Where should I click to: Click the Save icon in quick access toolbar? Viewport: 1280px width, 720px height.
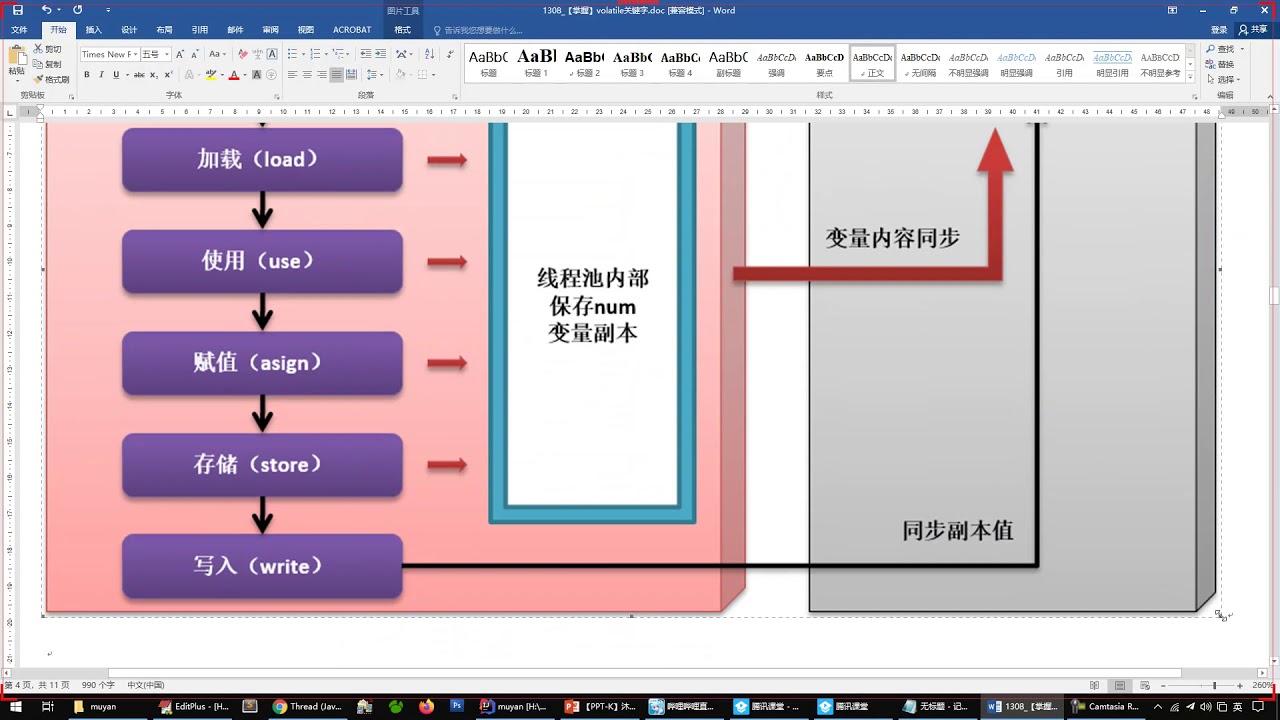click(x=17, y=10)
